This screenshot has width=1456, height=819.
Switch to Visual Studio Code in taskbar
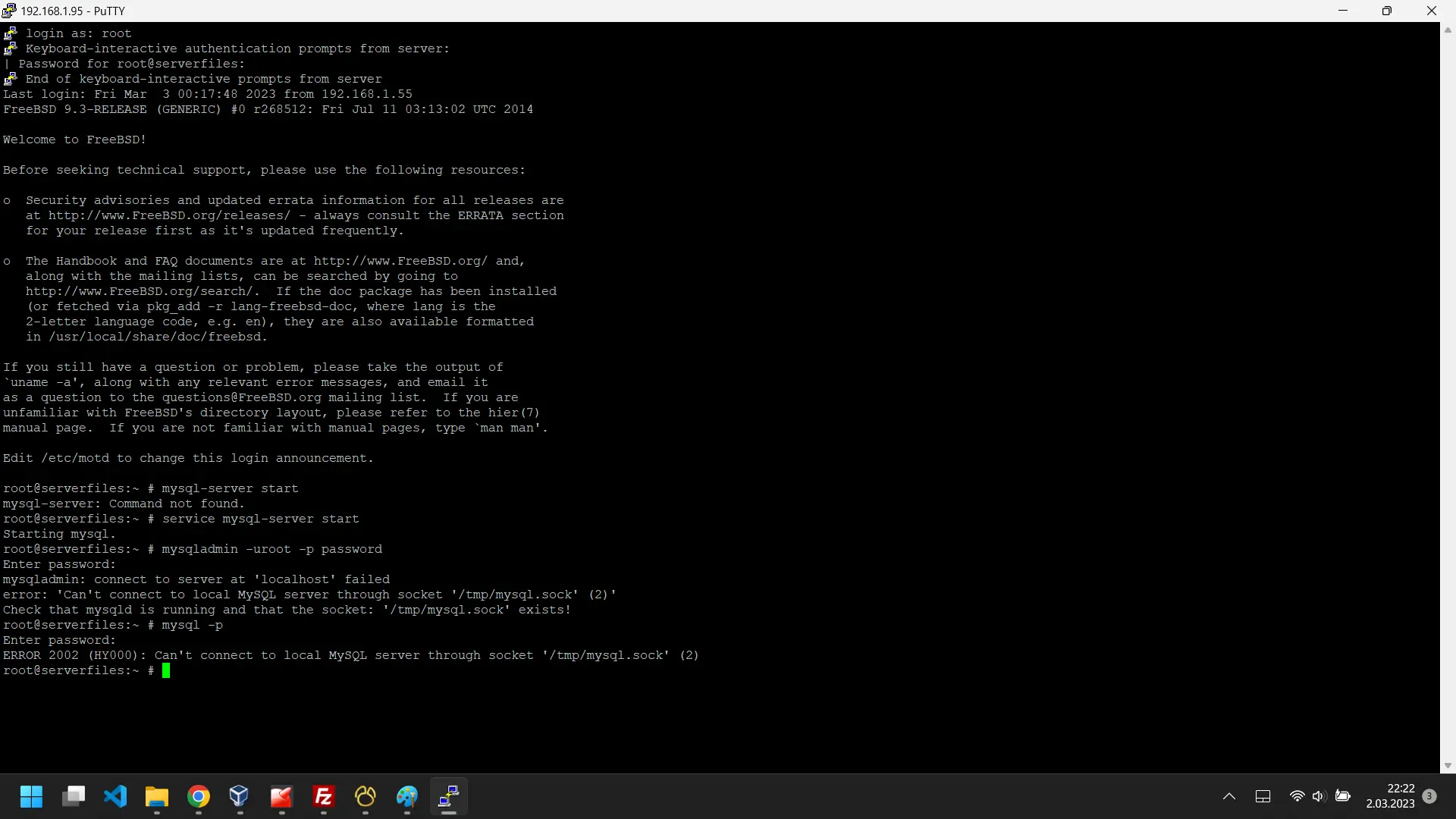115,797
